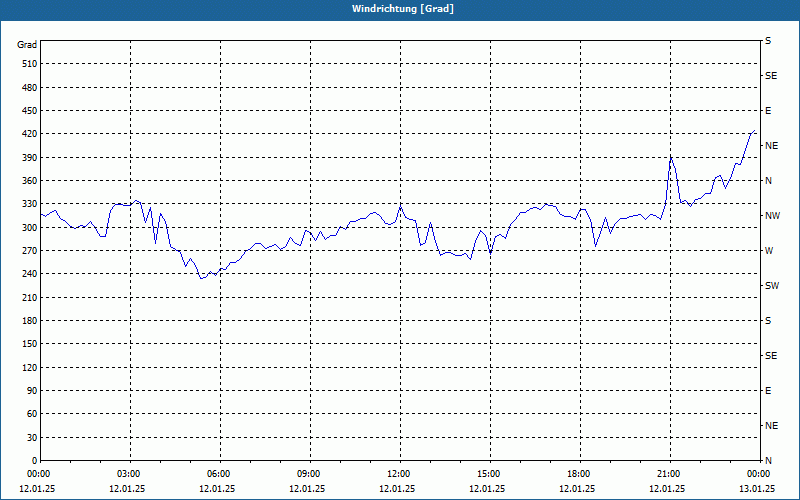Click the 15:00 x-axis label

490,474
